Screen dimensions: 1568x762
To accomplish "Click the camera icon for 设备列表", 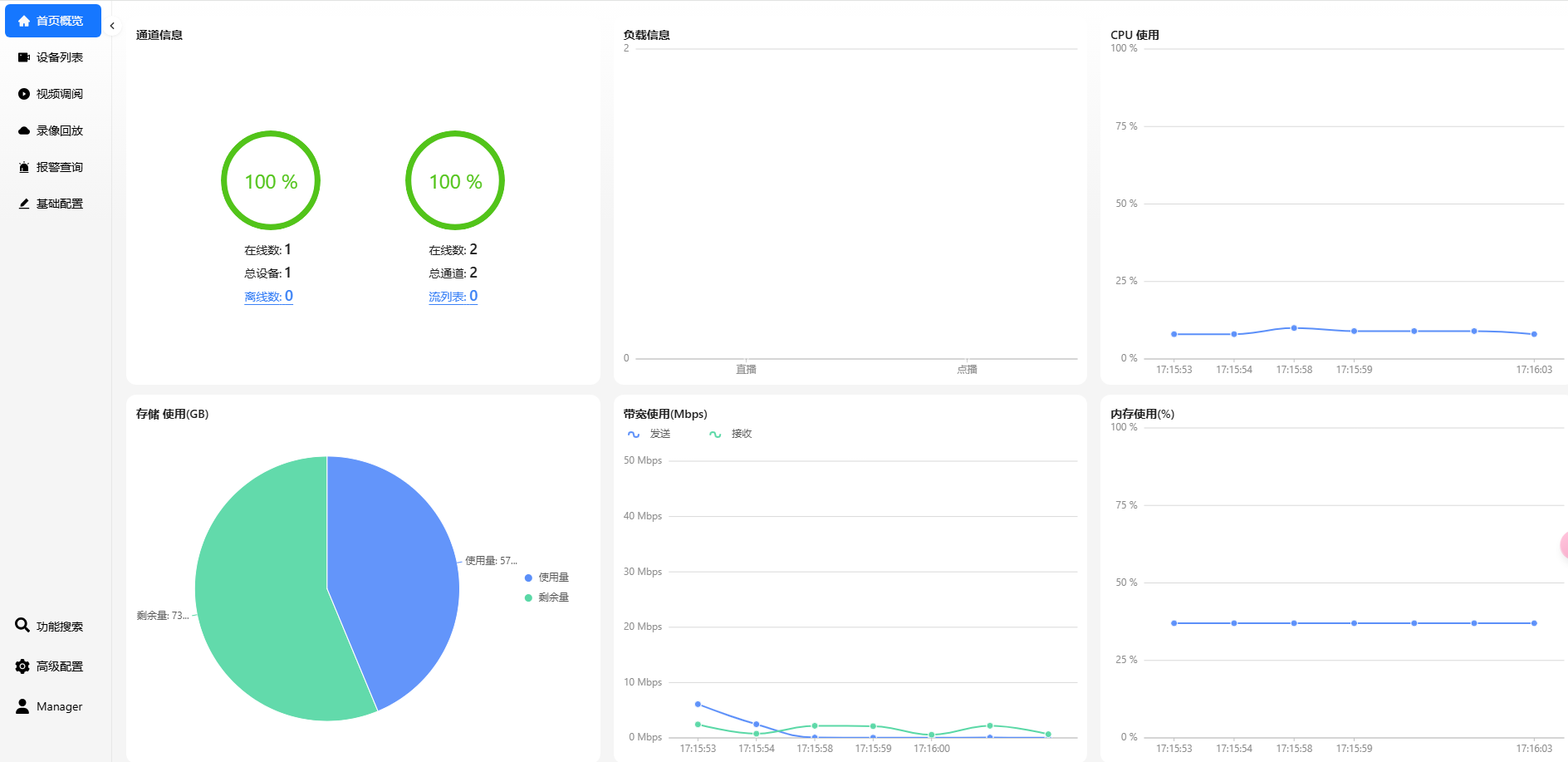I will [x=24, y=57].
